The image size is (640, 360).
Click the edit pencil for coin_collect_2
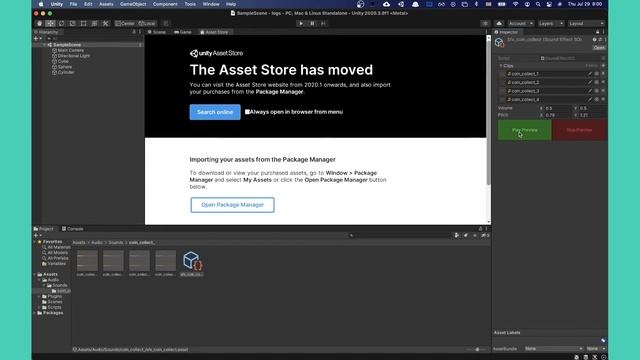pyautogui.click(x=590, y=82)
